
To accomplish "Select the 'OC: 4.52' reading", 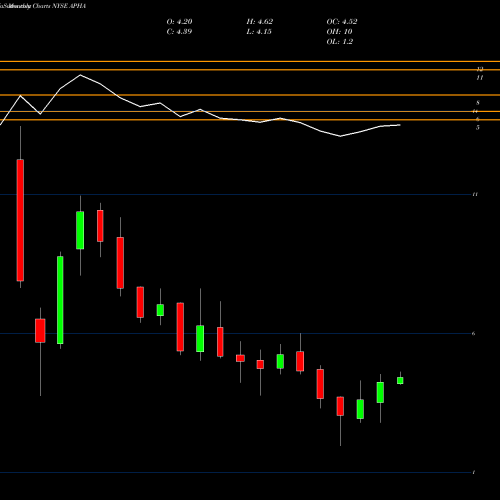I will (x=342, y=22).
